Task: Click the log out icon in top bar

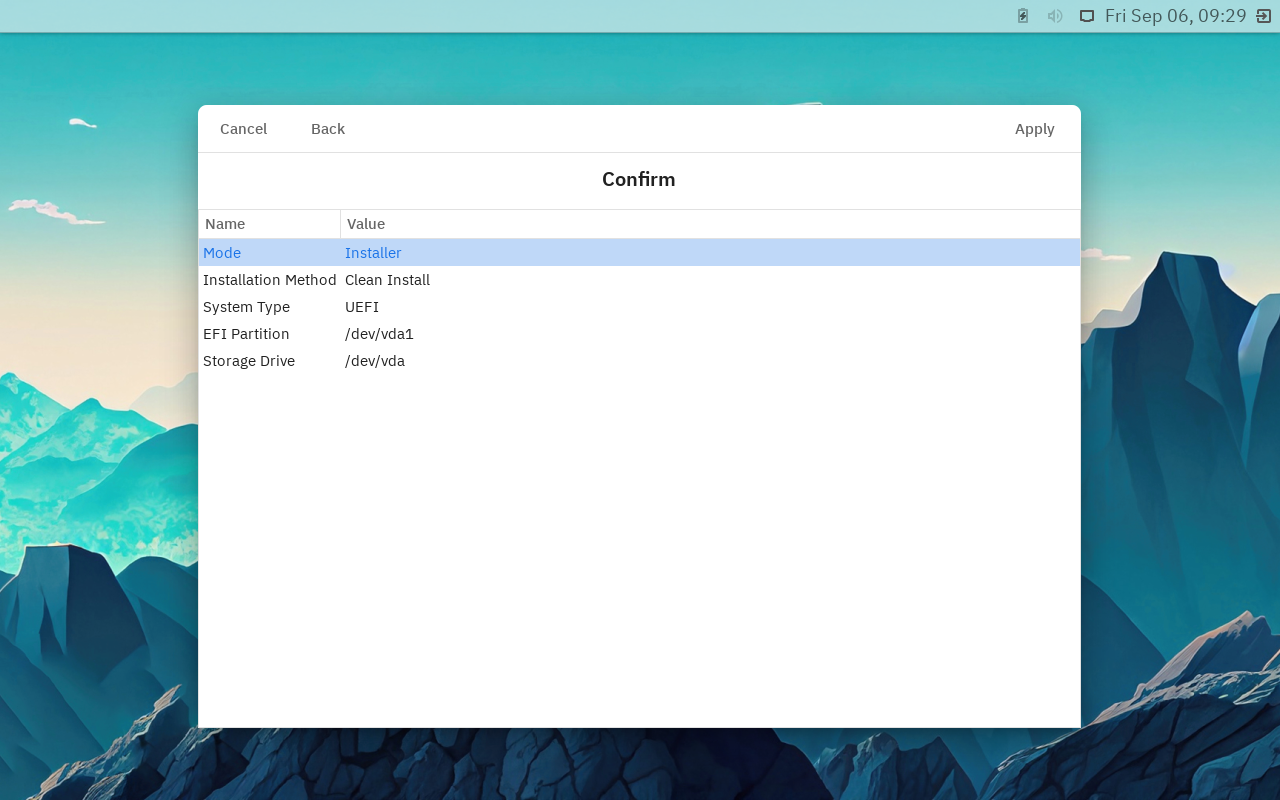Action: click(1263, 16)
